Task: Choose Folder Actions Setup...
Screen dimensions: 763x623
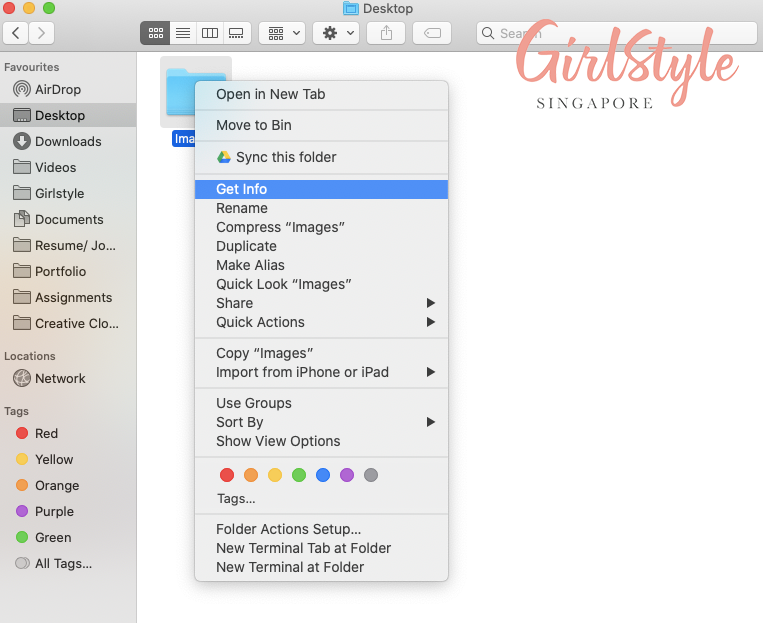Action: point(321,530)
